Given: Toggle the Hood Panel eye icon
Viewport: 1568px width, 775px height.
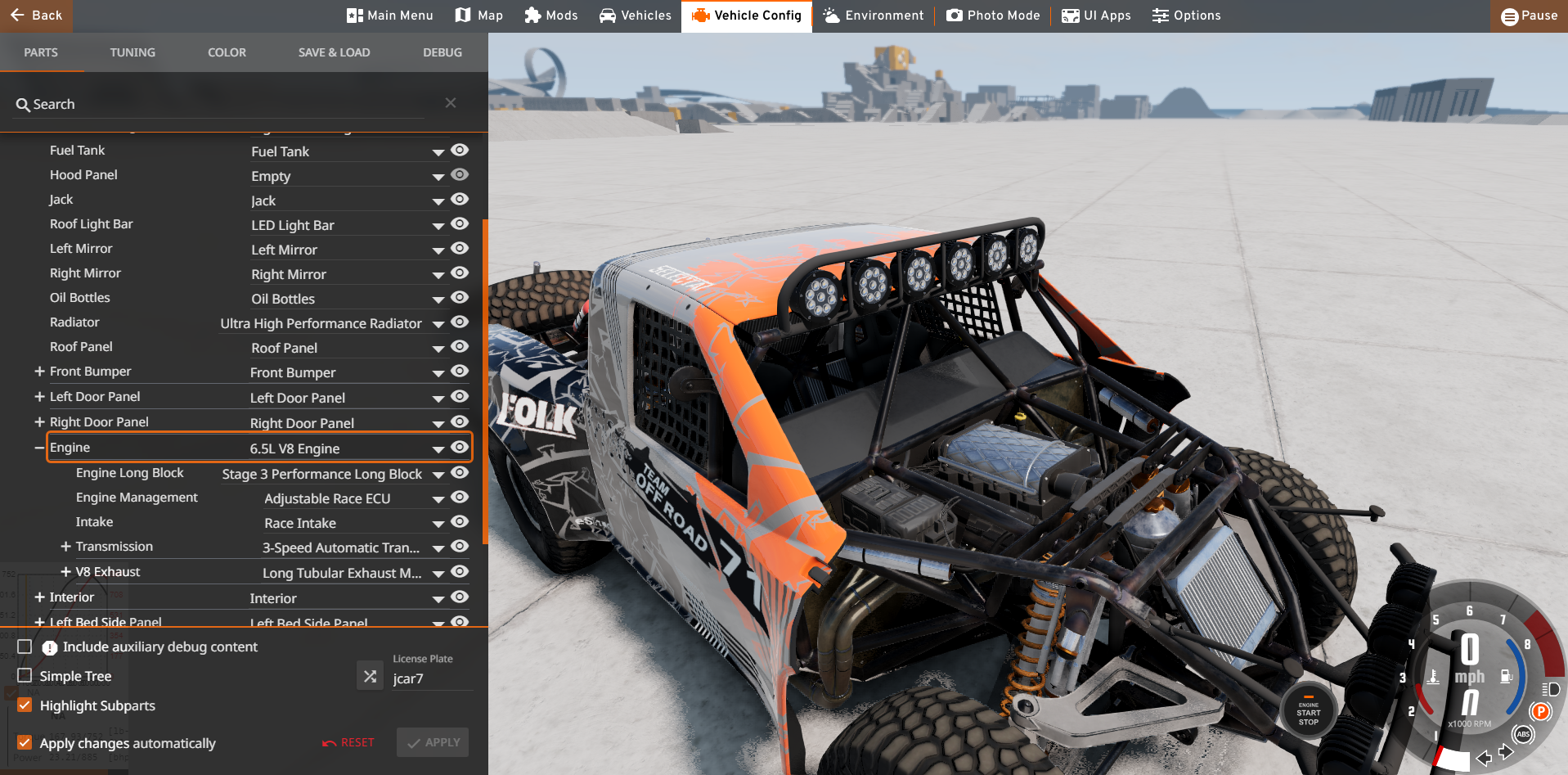Looking at the screenshot, I should (x=460, y=174).
